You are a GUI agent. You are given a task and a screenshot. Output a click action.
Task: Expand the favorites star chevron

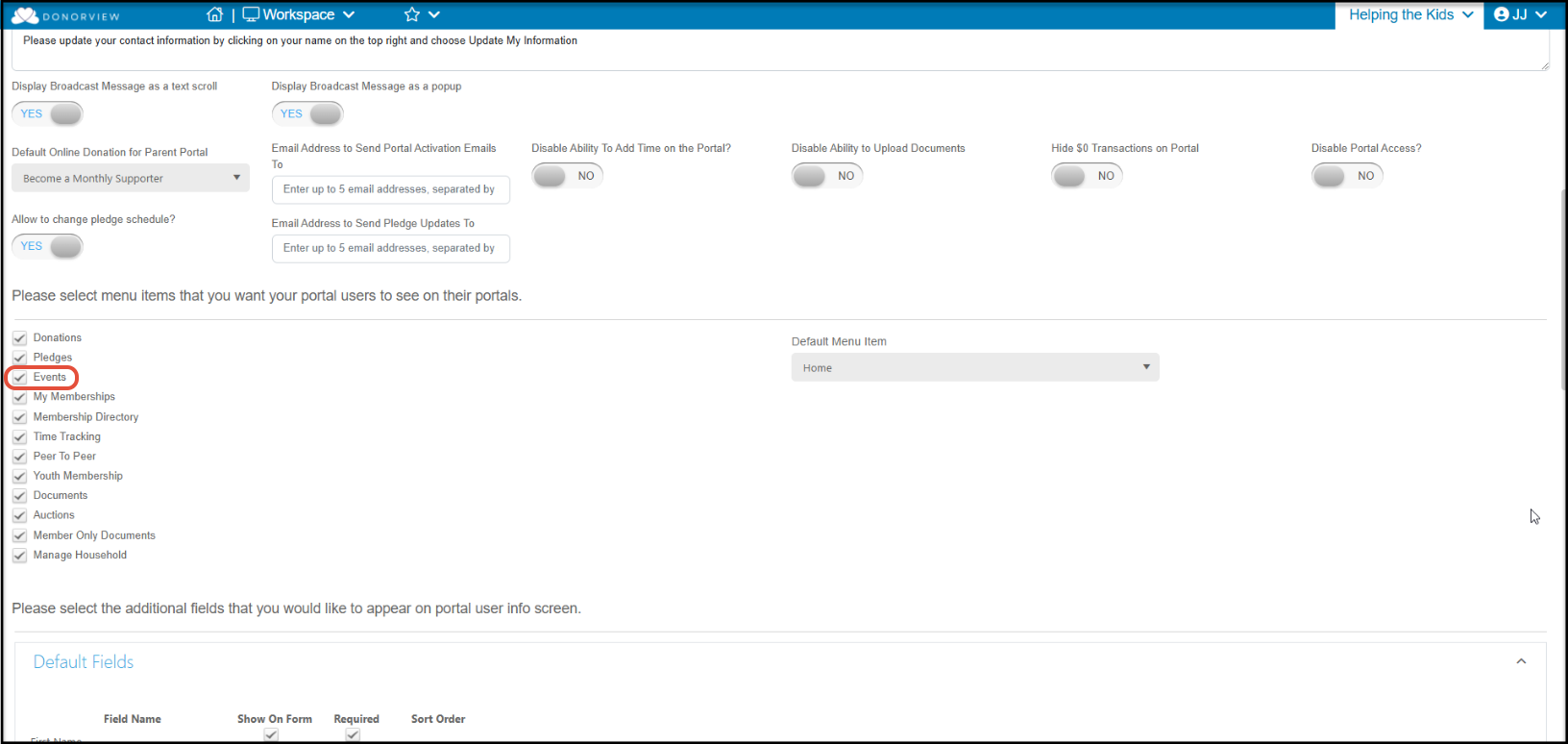434,14
